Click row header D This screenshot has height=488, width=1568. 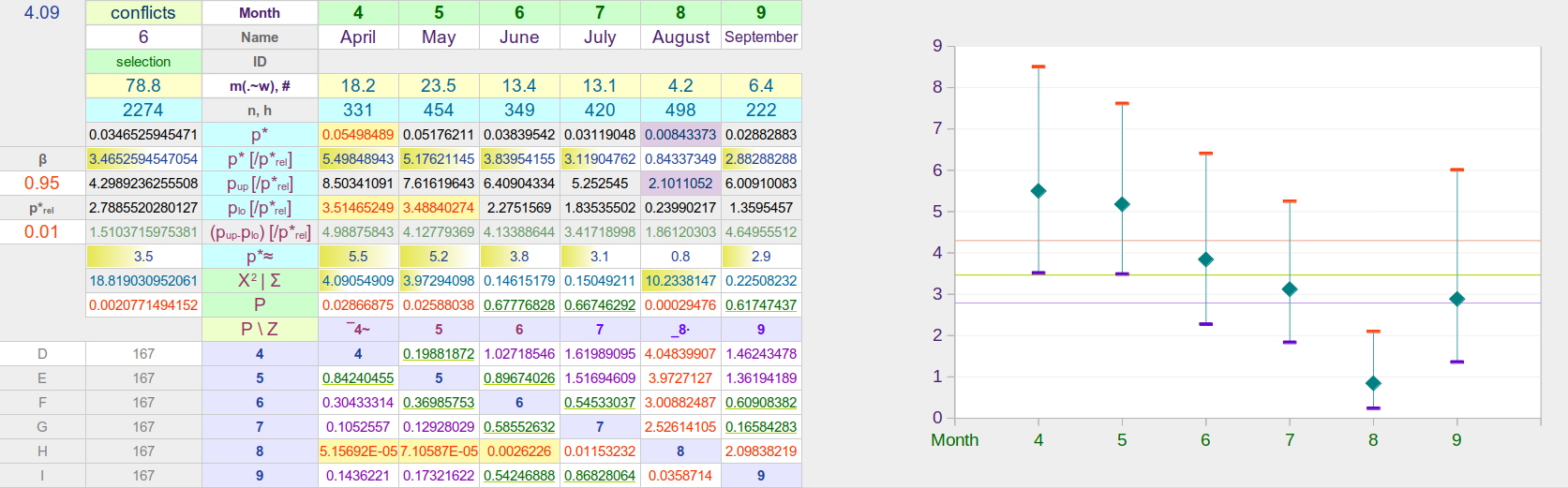pyautogui.click(x=42, y=354)
